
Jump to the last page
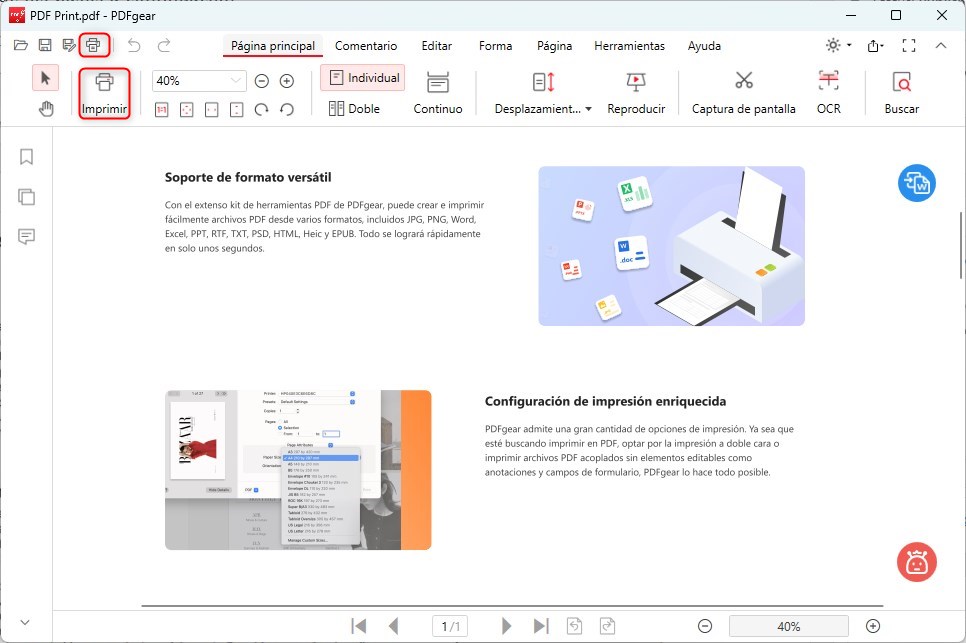pos(541,626)
